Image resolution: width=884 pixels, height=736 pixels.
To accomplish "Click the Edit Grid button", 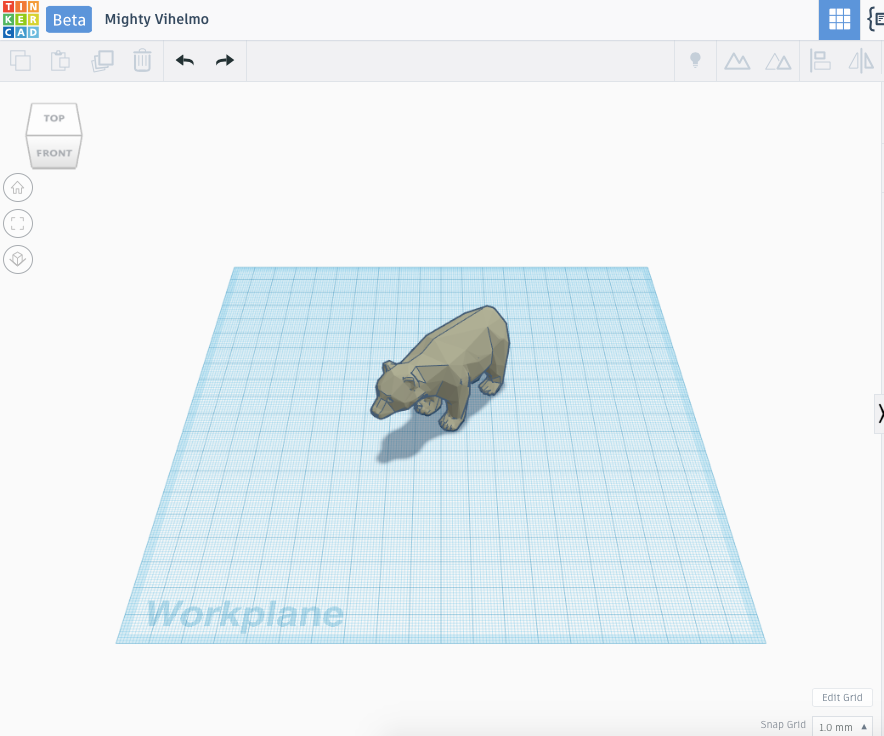I will [841, 697].
